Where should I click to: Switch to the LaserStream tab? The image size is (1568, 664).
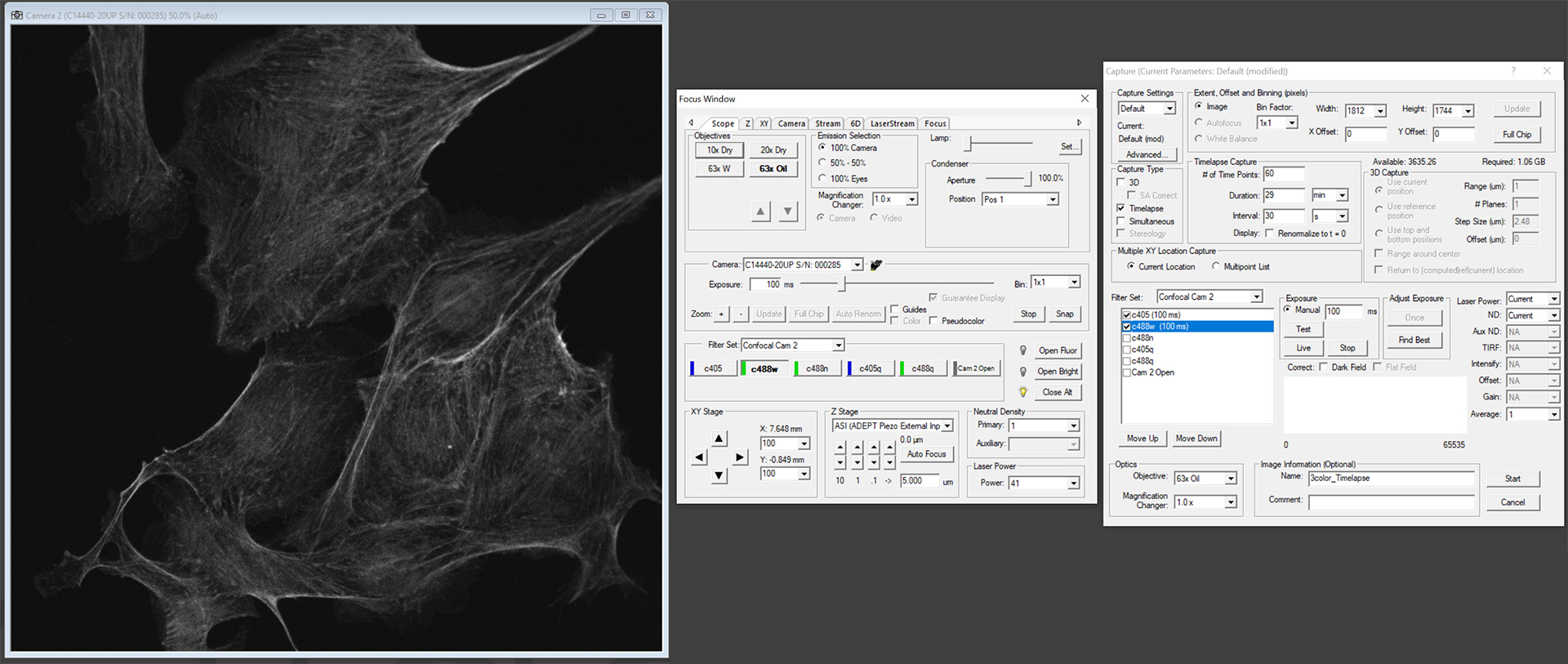(892, 123)
